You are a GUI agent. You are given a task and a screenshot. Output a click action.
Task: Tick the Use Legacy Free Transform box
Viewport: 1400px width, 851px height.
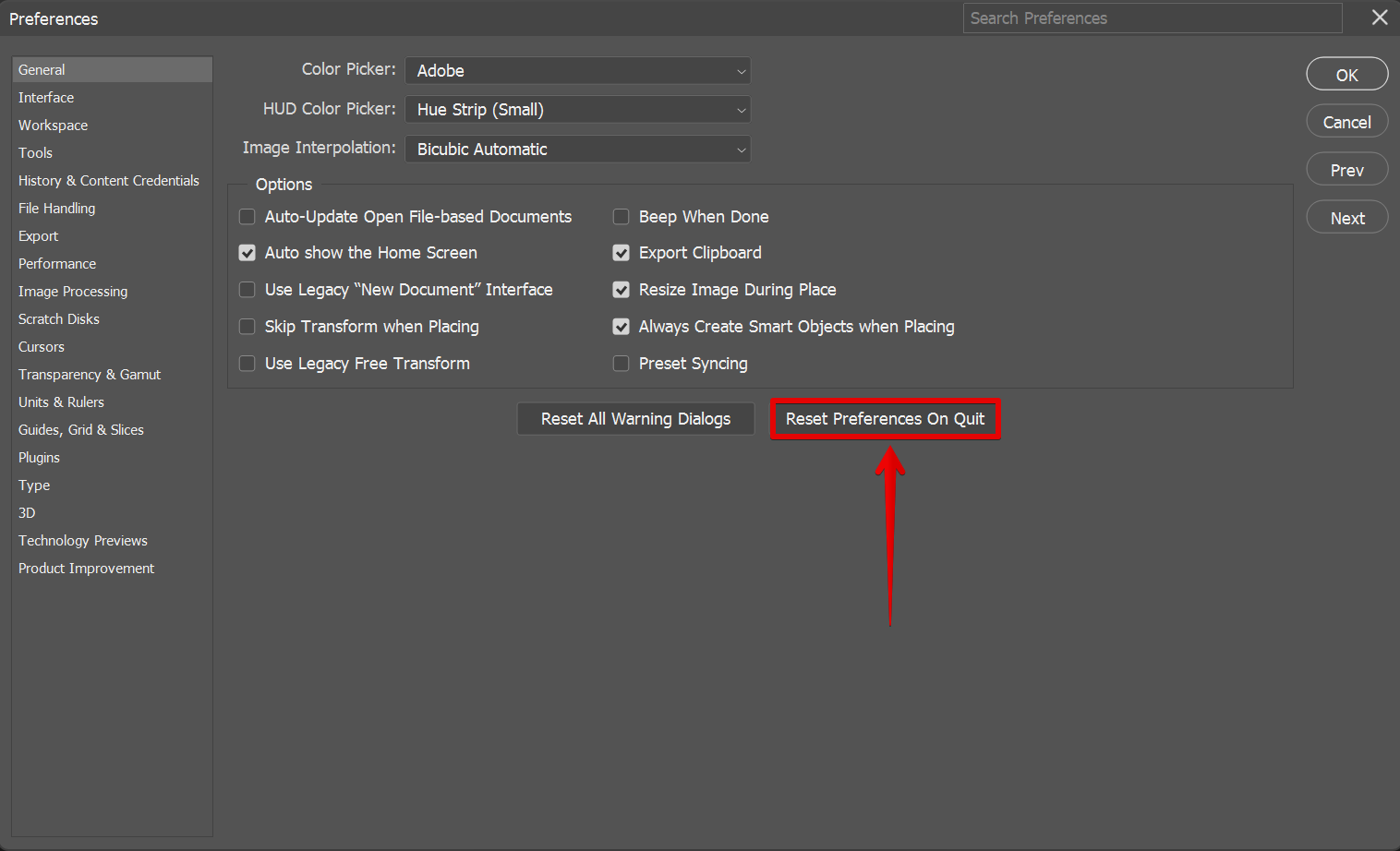coord(247,364)
